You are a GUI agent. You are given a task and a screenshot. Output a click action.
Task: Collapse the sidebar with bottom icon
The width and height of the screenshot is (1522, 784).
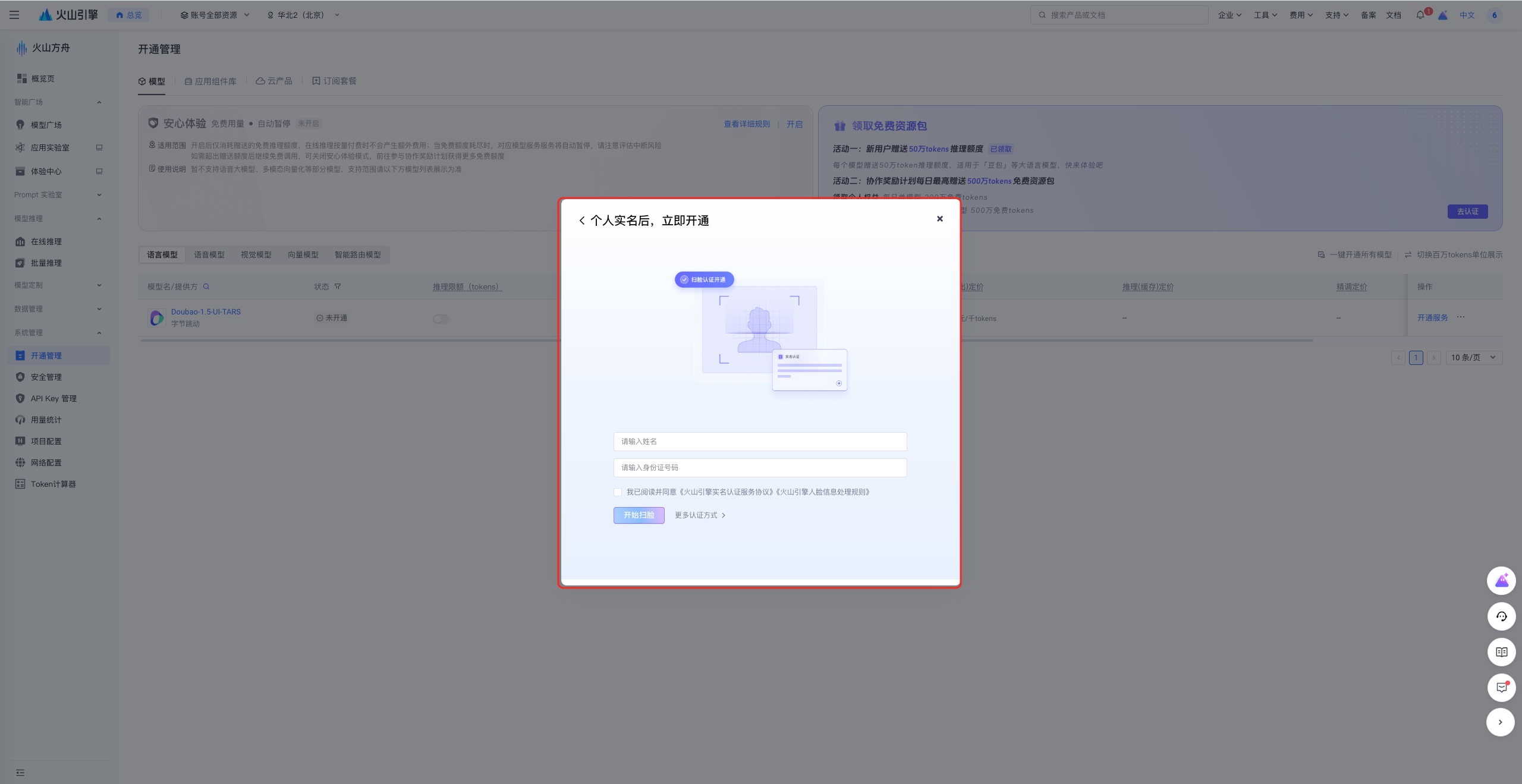[x=20, y=773]
